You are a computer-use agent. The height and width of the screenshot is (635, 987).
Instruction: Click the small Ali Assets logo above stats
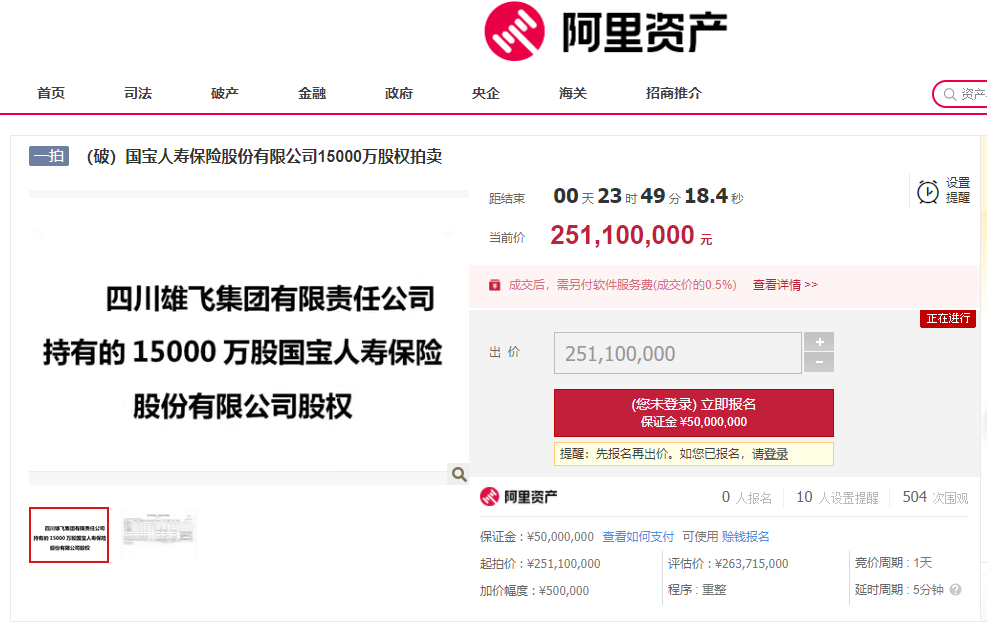pos(518,497)
